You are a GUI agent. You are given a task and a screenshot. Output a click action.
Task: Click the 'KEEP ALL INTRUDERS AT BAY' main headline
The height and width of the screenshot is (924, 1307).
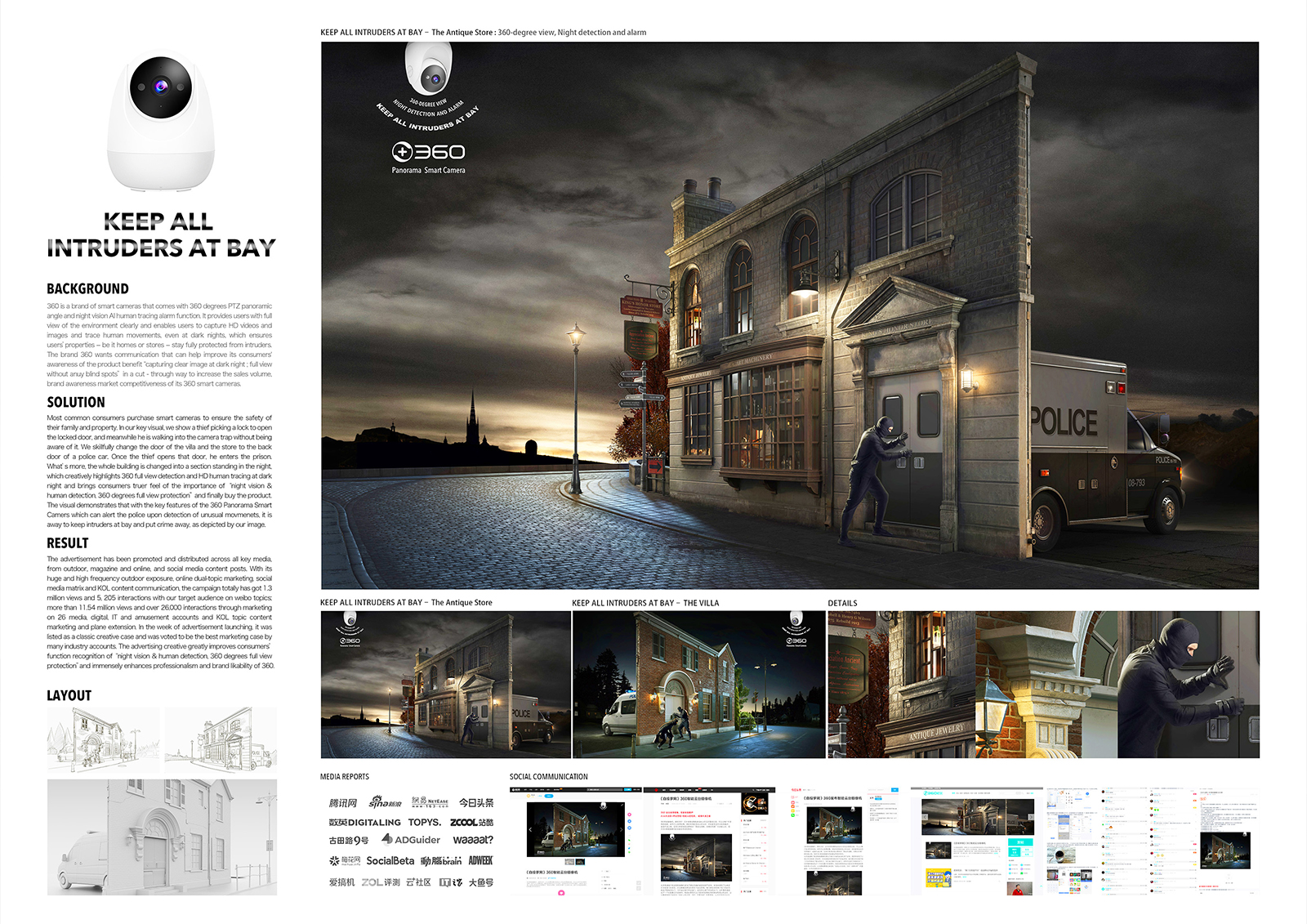[x=161, y=234]
